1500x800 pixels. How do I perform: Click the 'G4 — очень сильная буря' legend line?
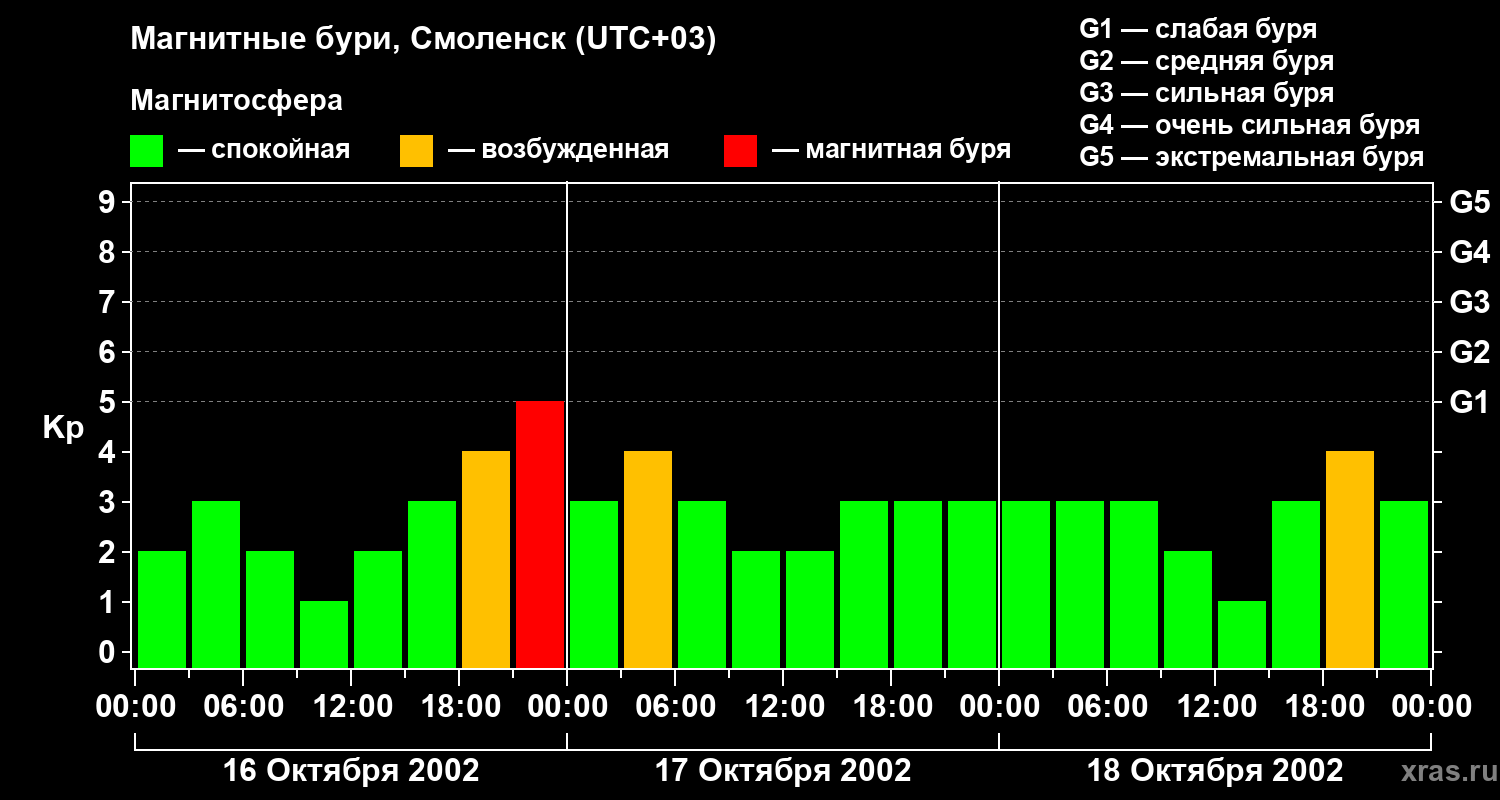tap(1250, 125)
